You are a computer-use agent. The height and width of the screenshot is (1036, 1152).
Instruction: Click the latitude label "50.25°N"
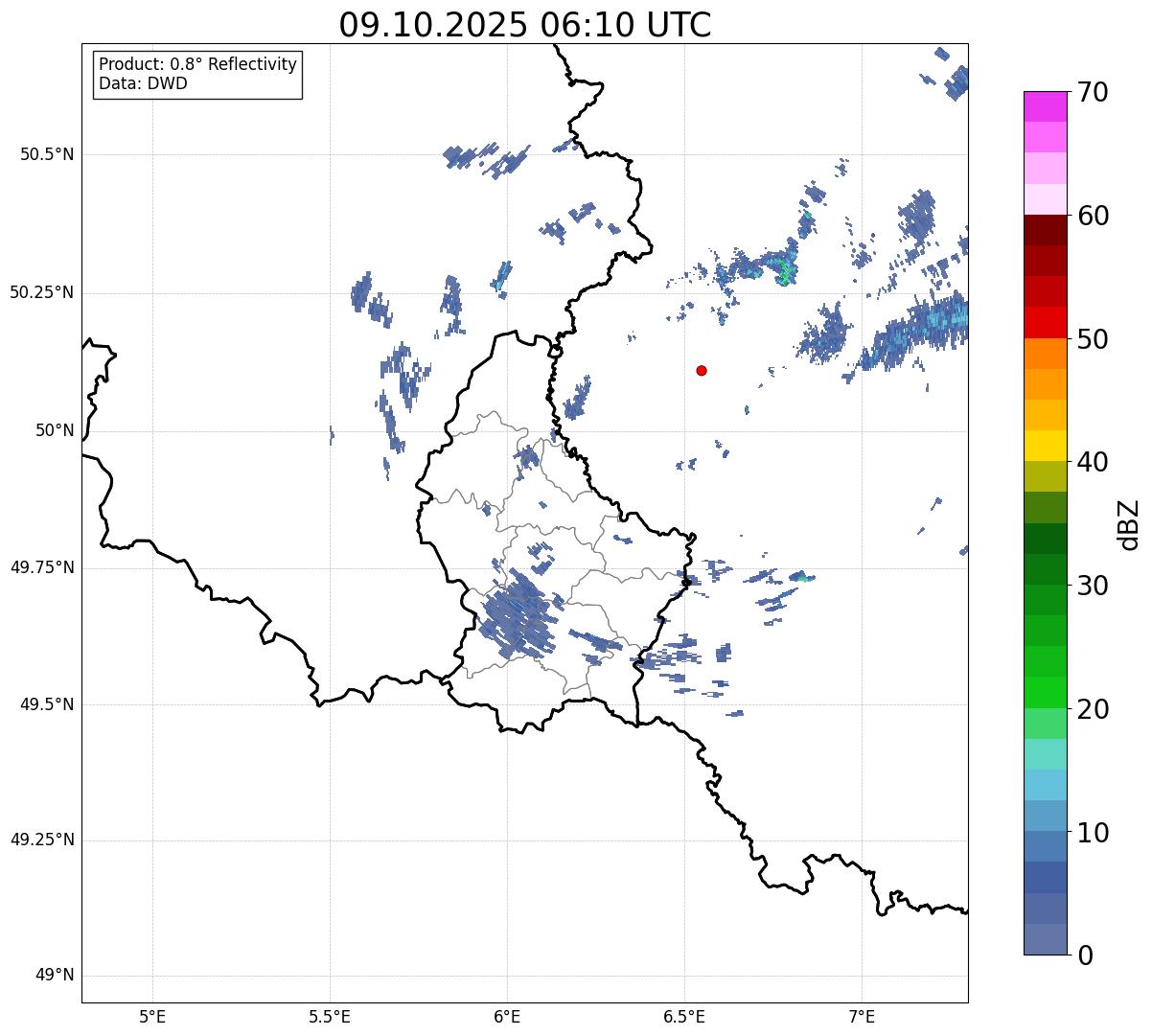coord(41,292)
